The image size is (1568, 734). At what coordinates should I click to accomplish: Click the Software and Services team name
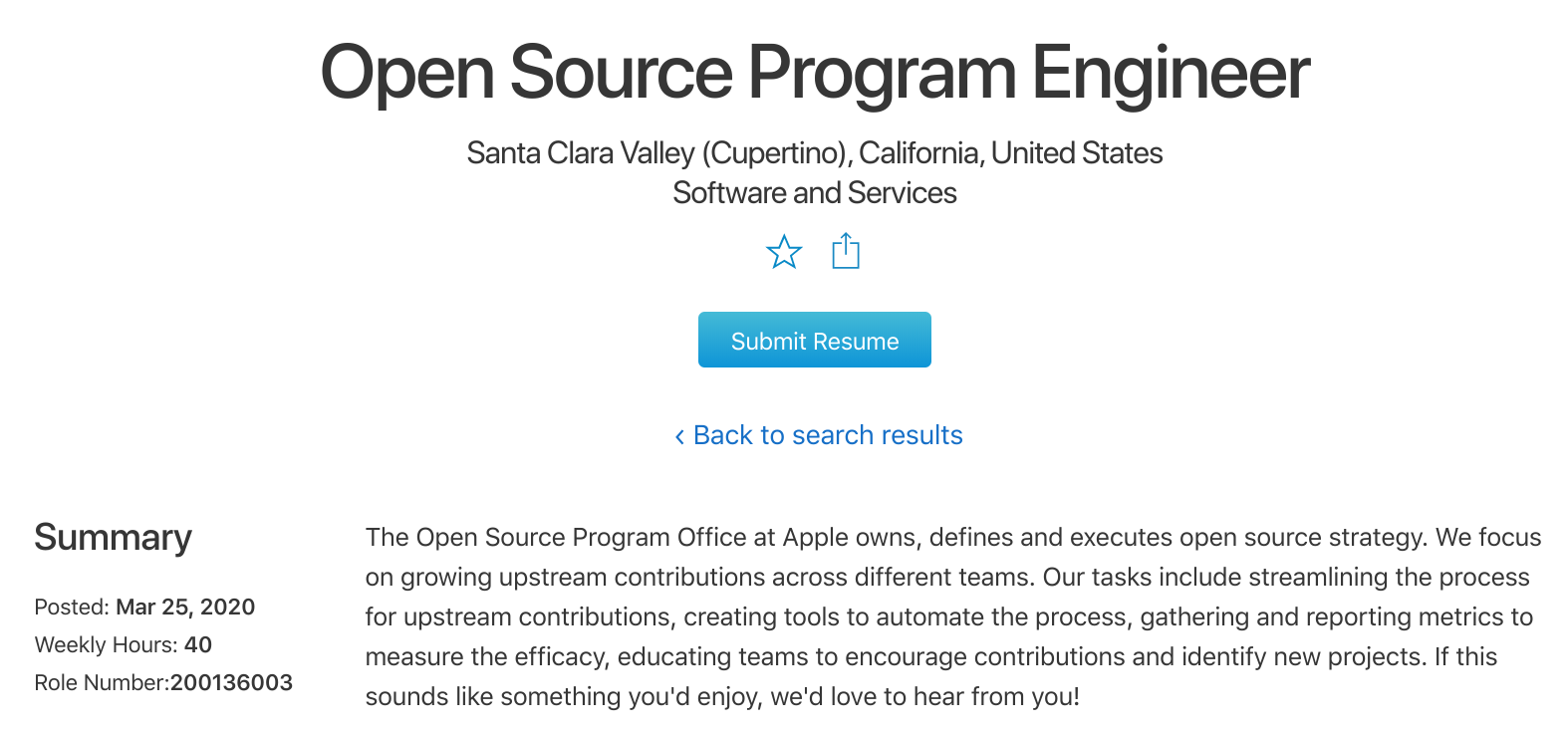coord(815,193)
